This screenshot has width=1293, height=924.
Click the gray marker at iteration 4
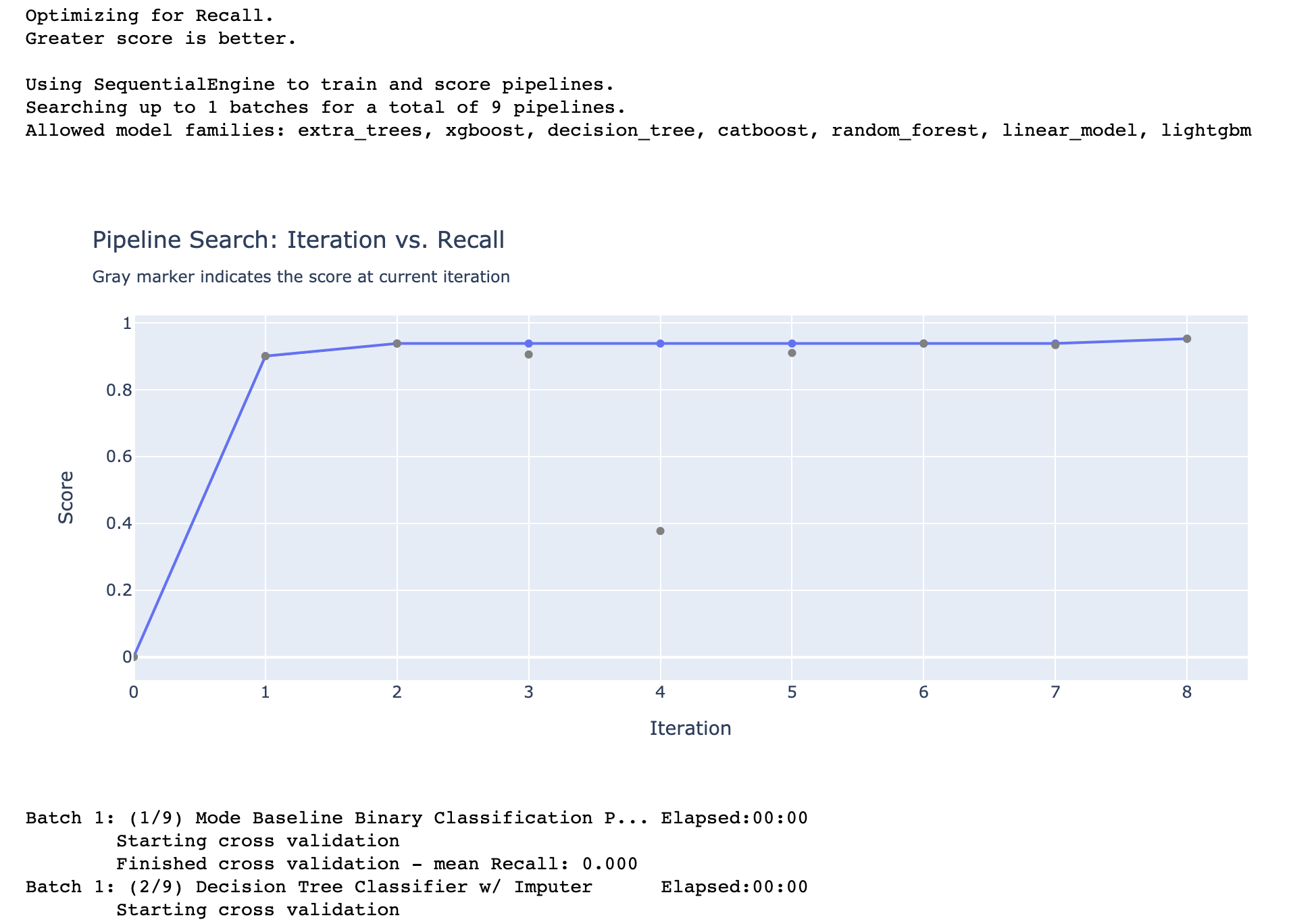tap(660, 531)
